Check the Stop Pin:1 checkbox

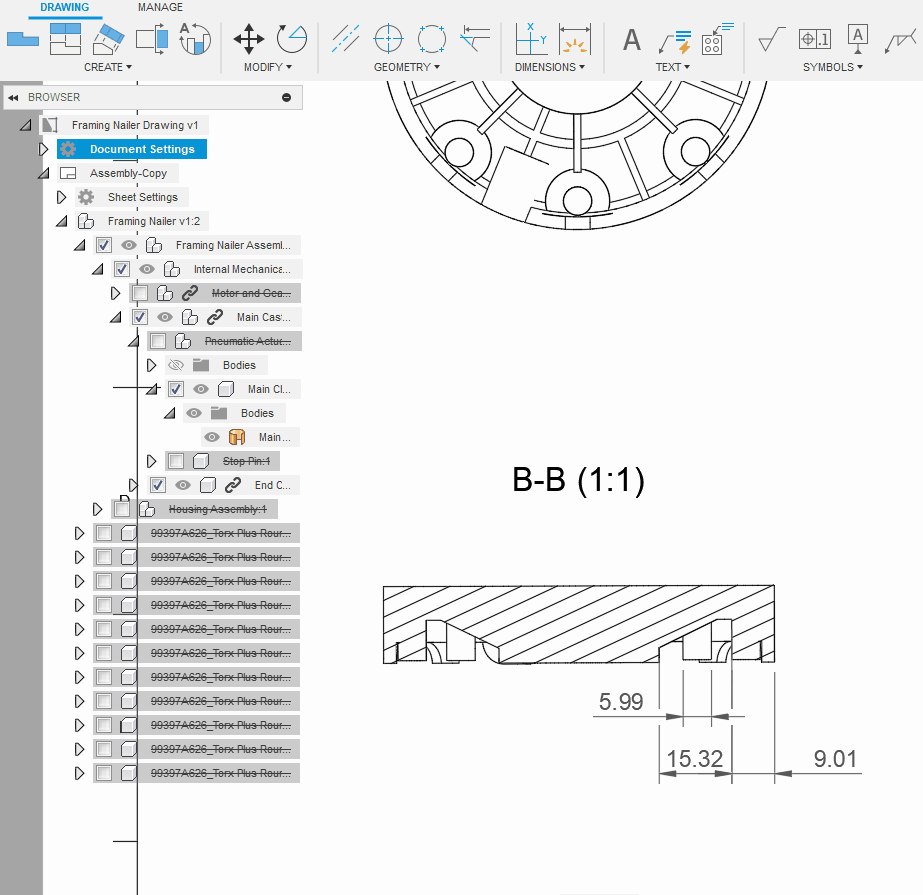(x=176, y=461)
